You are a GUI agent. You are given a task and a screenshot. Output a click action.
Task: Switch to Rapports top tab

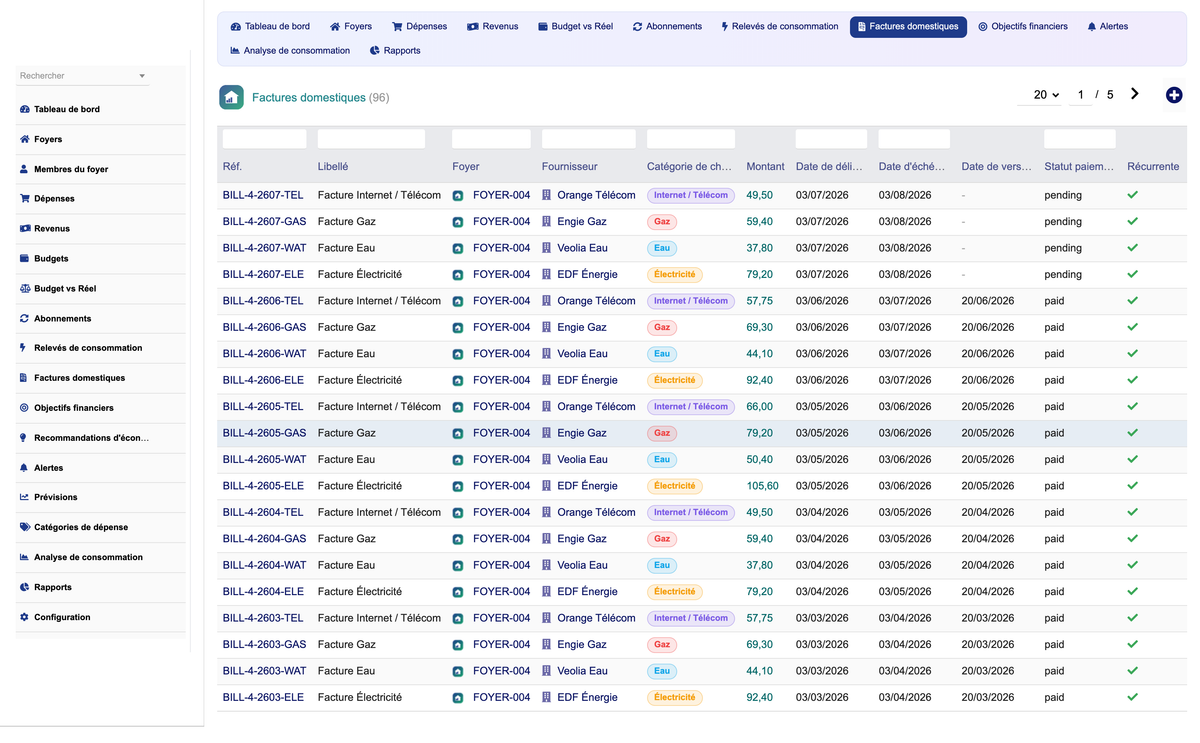click(x=395, y=51)
